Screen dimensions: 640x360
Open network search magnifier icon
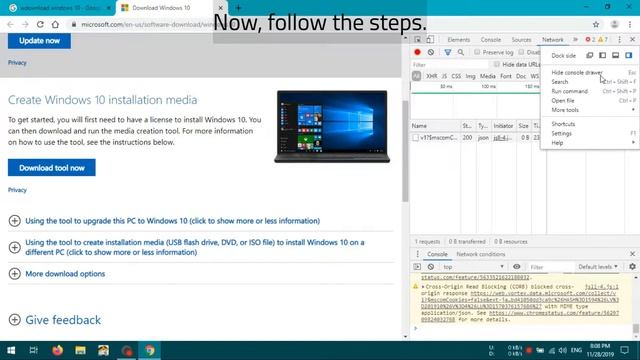tap(461, 52)
